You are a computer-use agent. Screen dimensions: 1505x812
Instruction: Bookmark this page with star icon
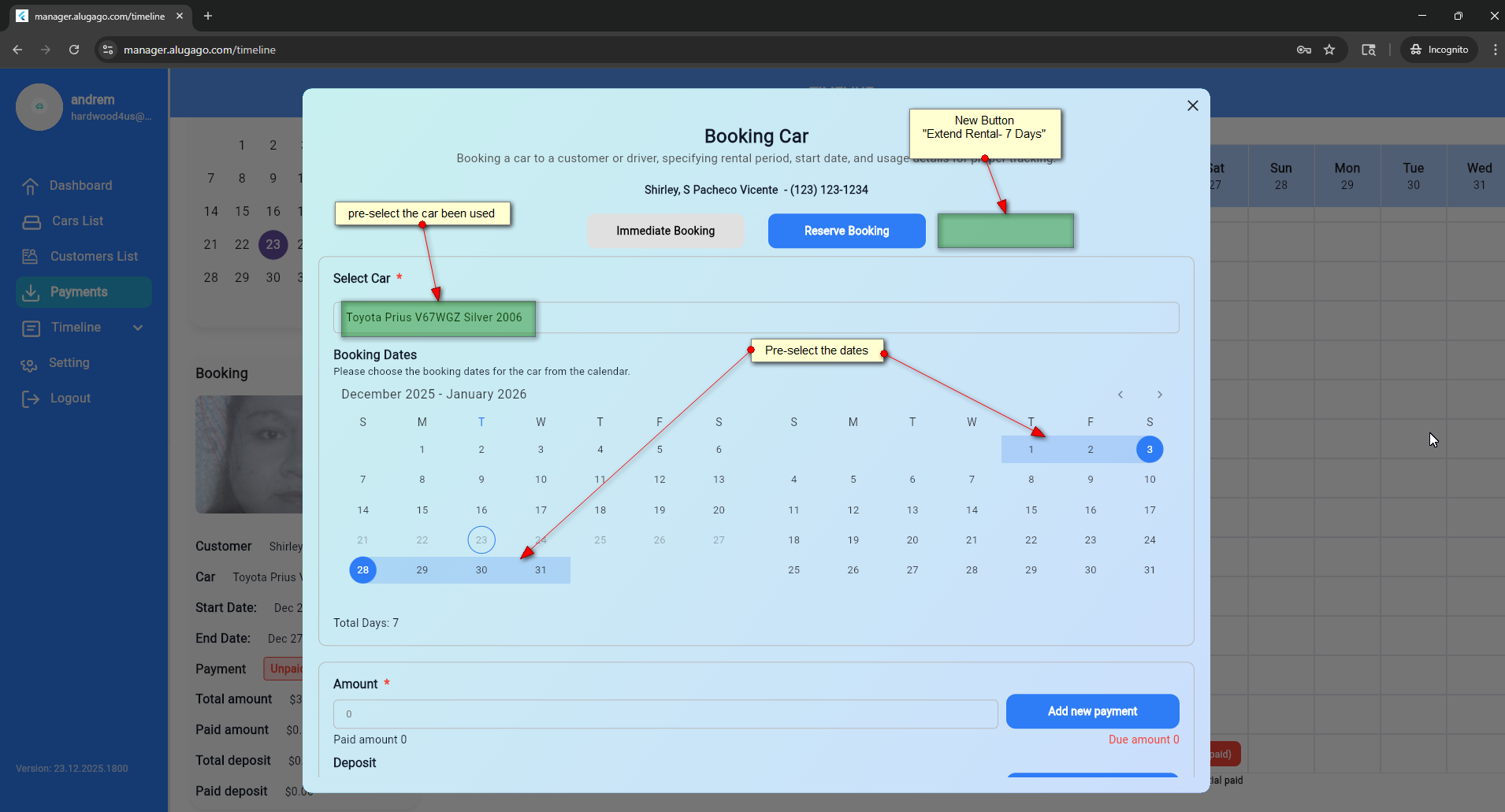tap(1329, 50)
